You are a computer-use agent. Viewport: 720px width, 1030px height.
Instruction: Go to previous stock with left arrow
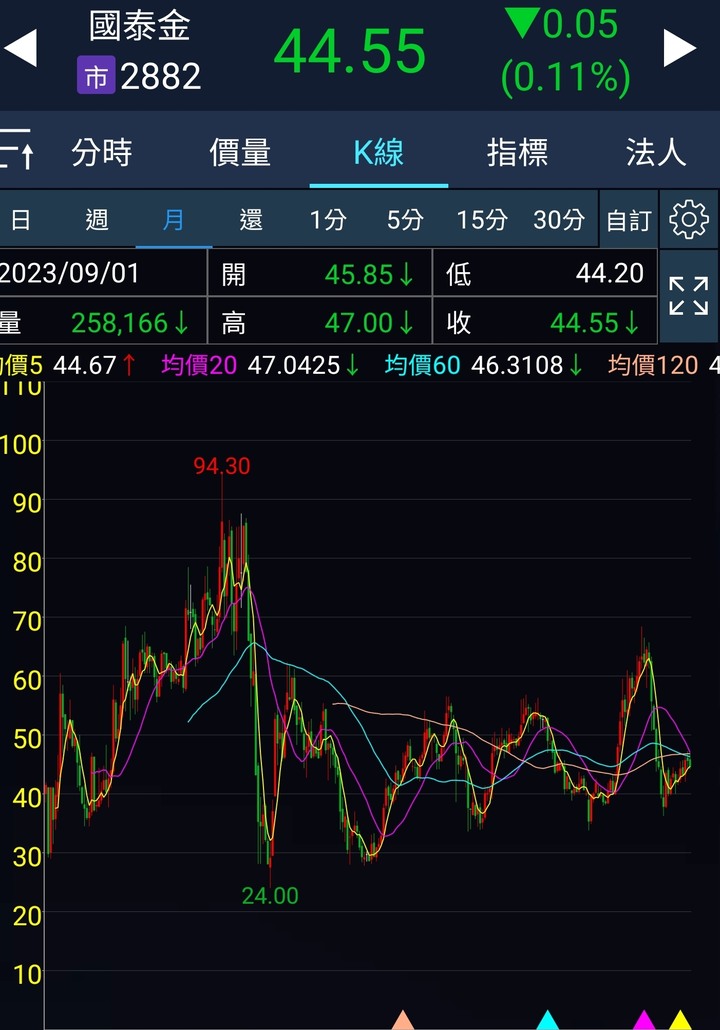tap(20, 48)
